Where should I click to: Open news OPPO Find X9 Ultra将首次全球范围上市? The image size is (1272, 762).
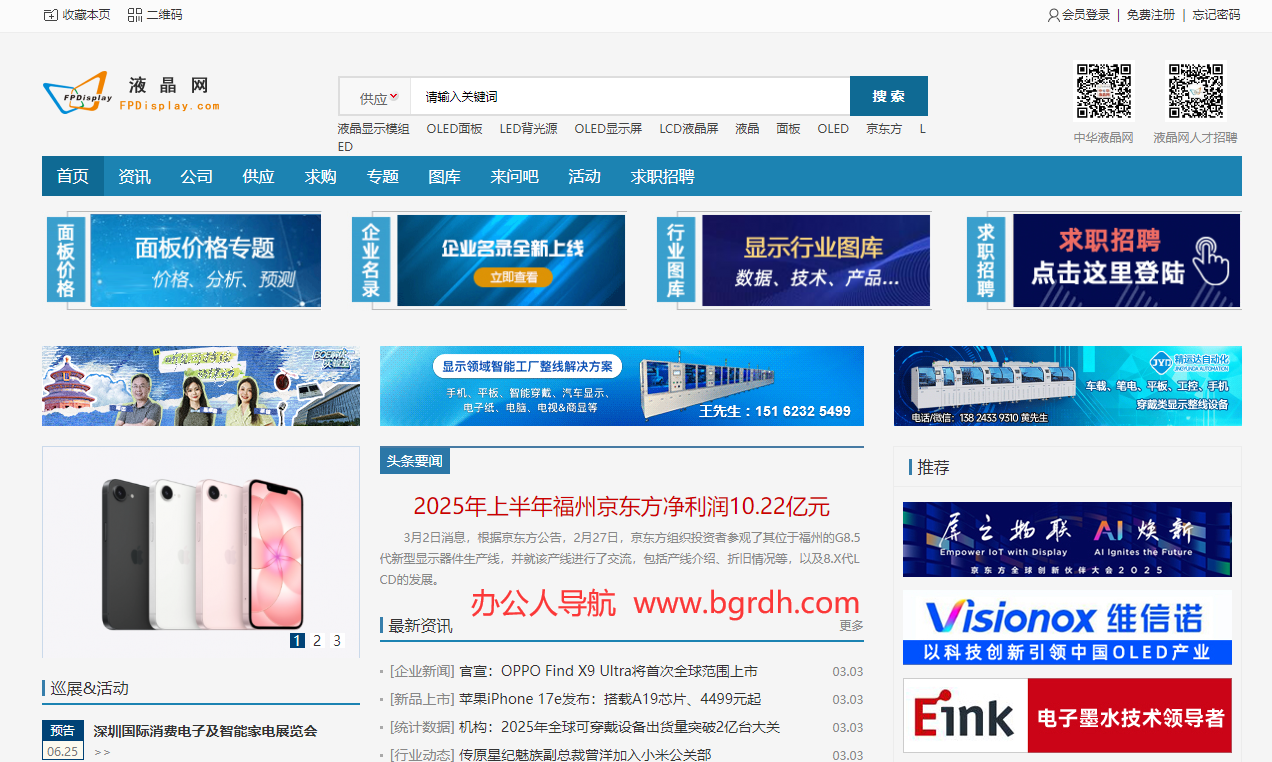coord(608,671)
